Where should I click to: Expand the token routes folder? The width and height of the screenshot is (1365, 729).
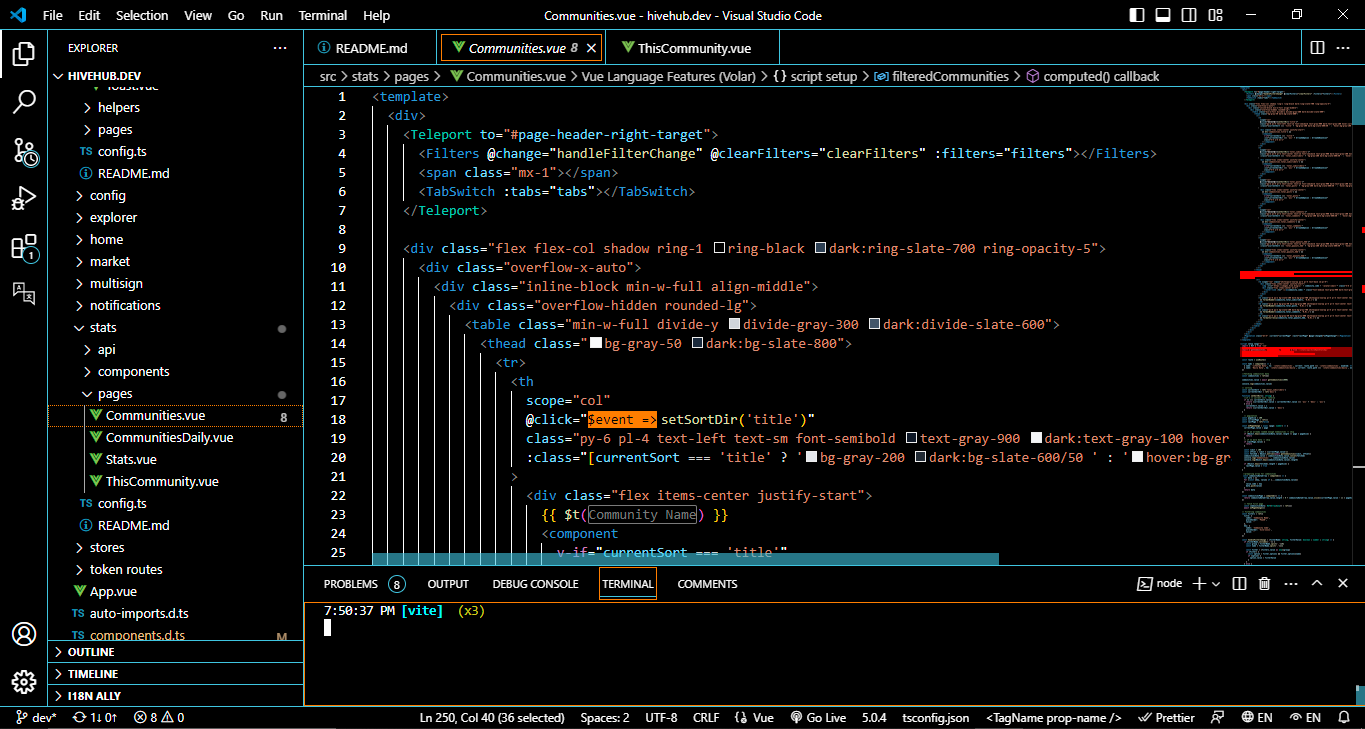pos(175,569)
